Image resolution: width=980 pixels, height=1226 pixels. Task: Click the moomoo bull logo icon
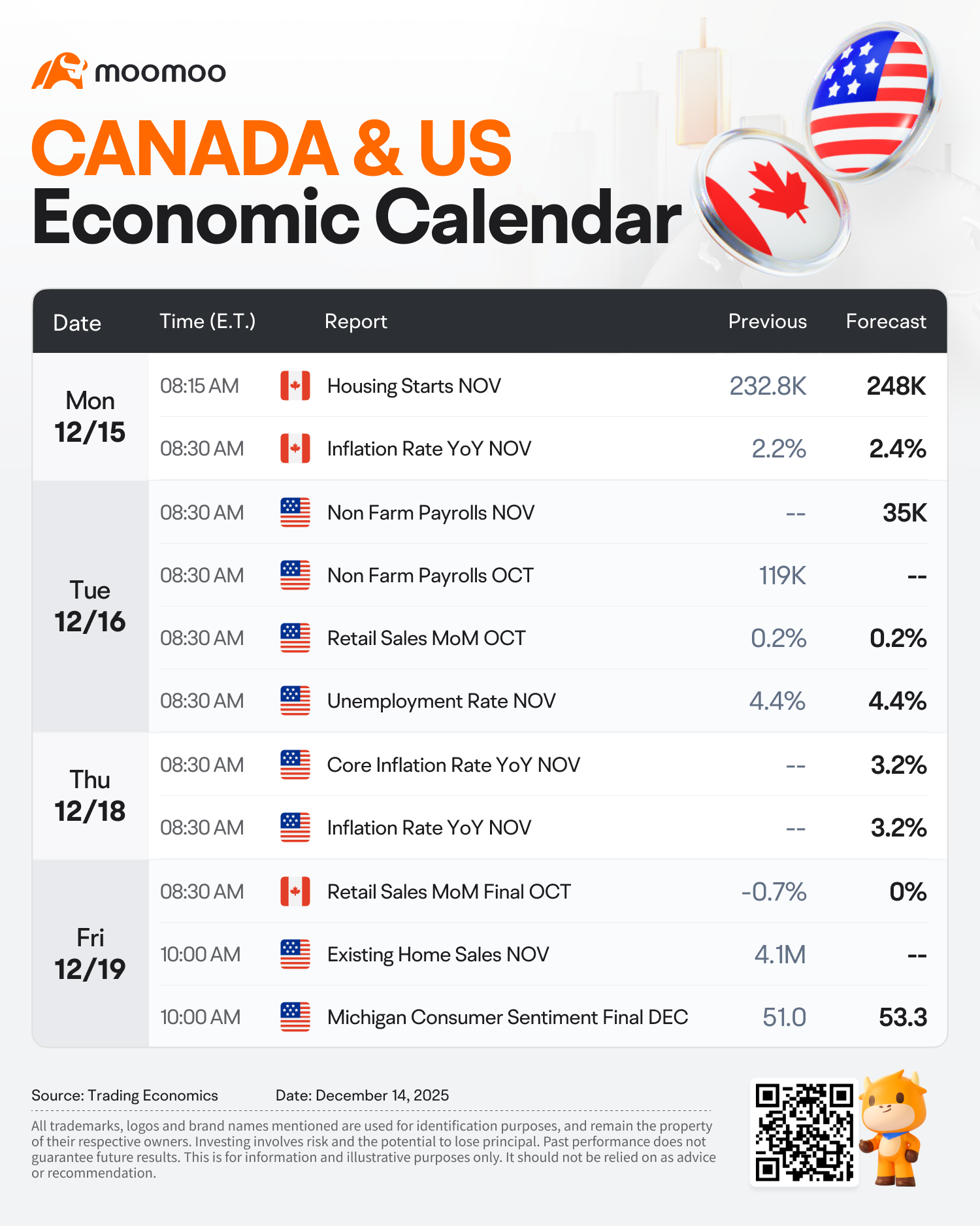[x=59, y=71]
